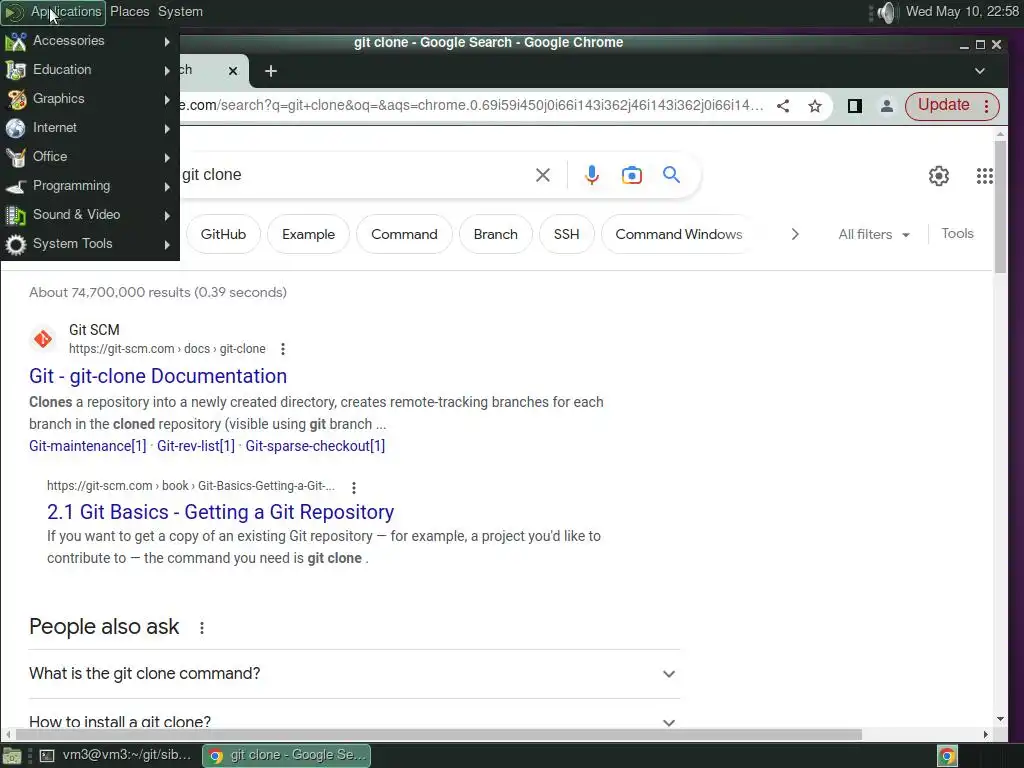Viewport: 1024px width, 768px height.
Task: Click the Applications menu button
Action: coord(53,12)
